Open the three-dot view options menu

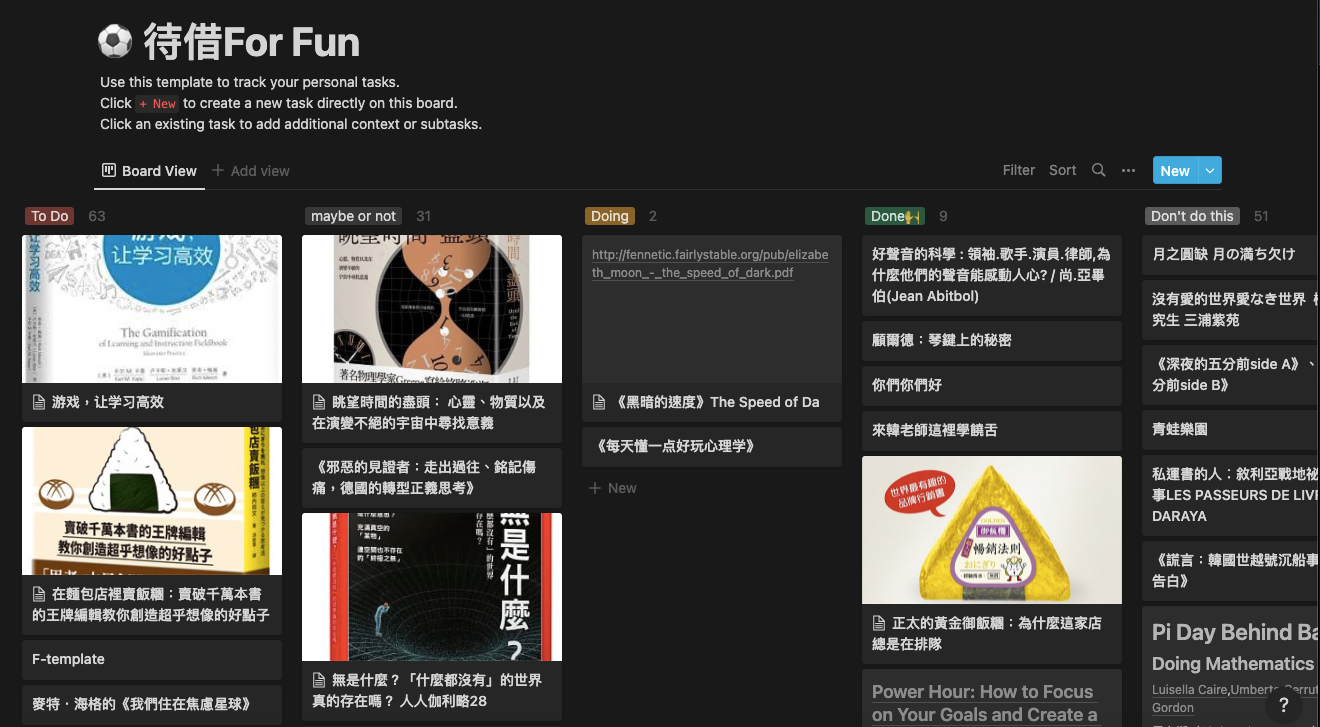[1128, 170]
